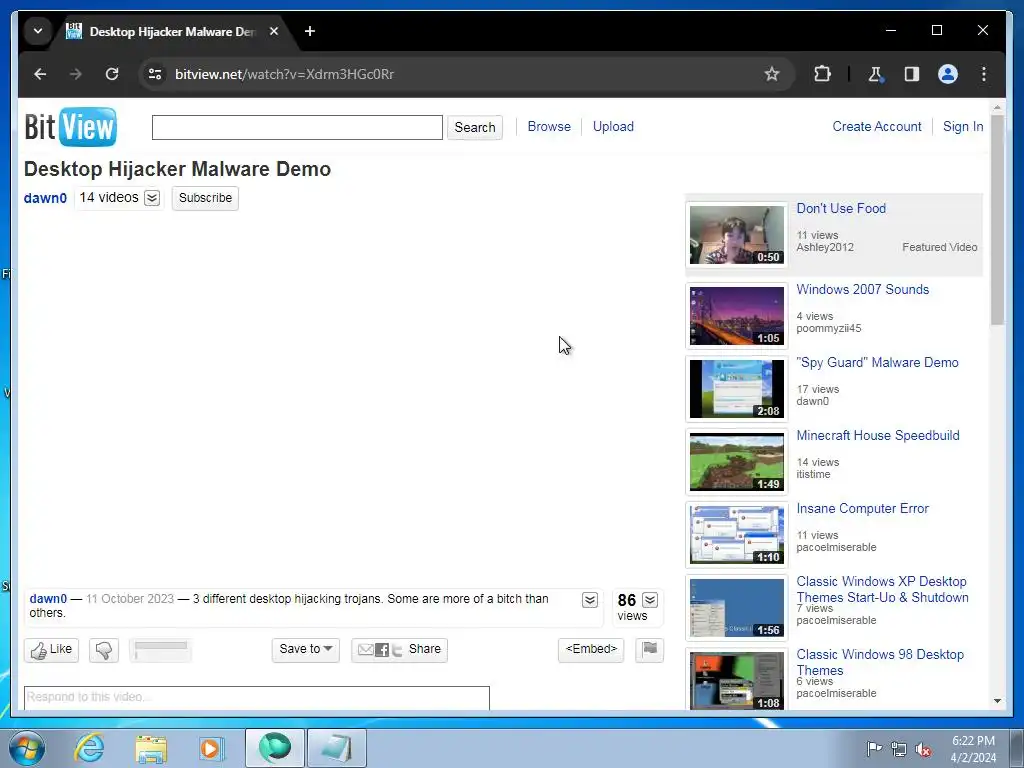
Task: Open the Minecraft House Speedbuild thumbnail
Action: pyautogui.click(x=737, y=462)
